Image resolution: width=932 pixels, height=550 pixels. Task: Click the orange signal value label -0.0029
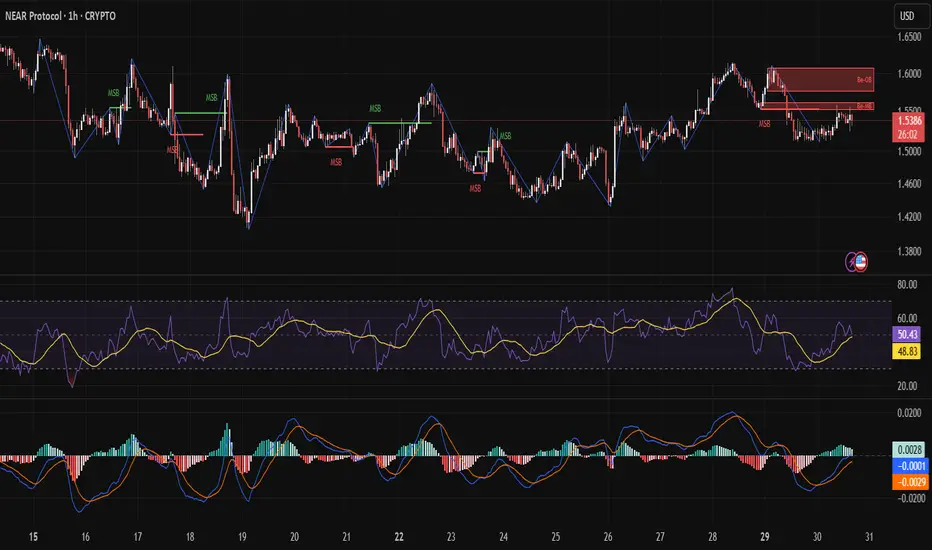[910, 482]
